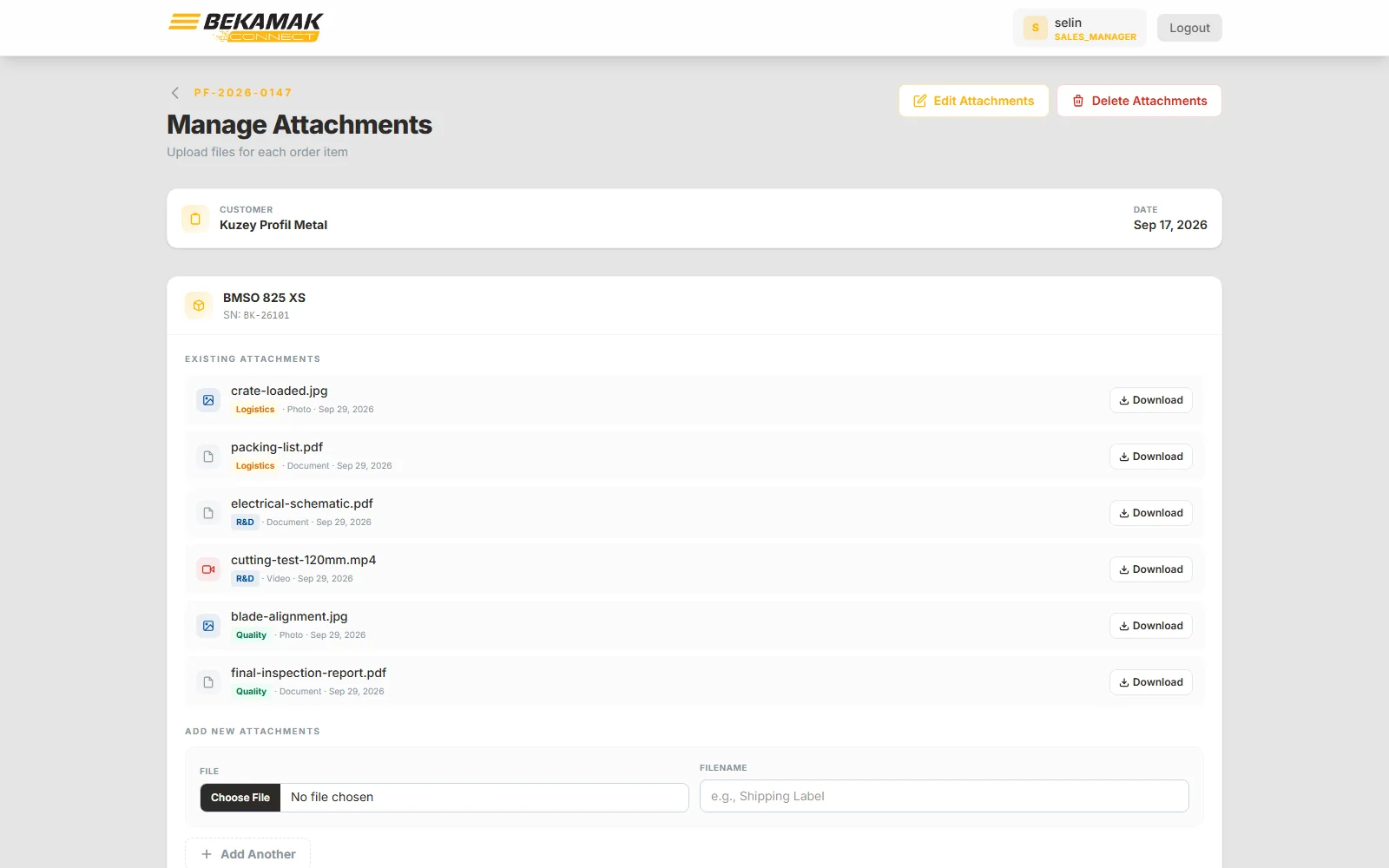Click the Logistics tag under crate-loaded.jpg
Image resolution: width=1389 pixels, height=868 pixels.
[255, 410]
